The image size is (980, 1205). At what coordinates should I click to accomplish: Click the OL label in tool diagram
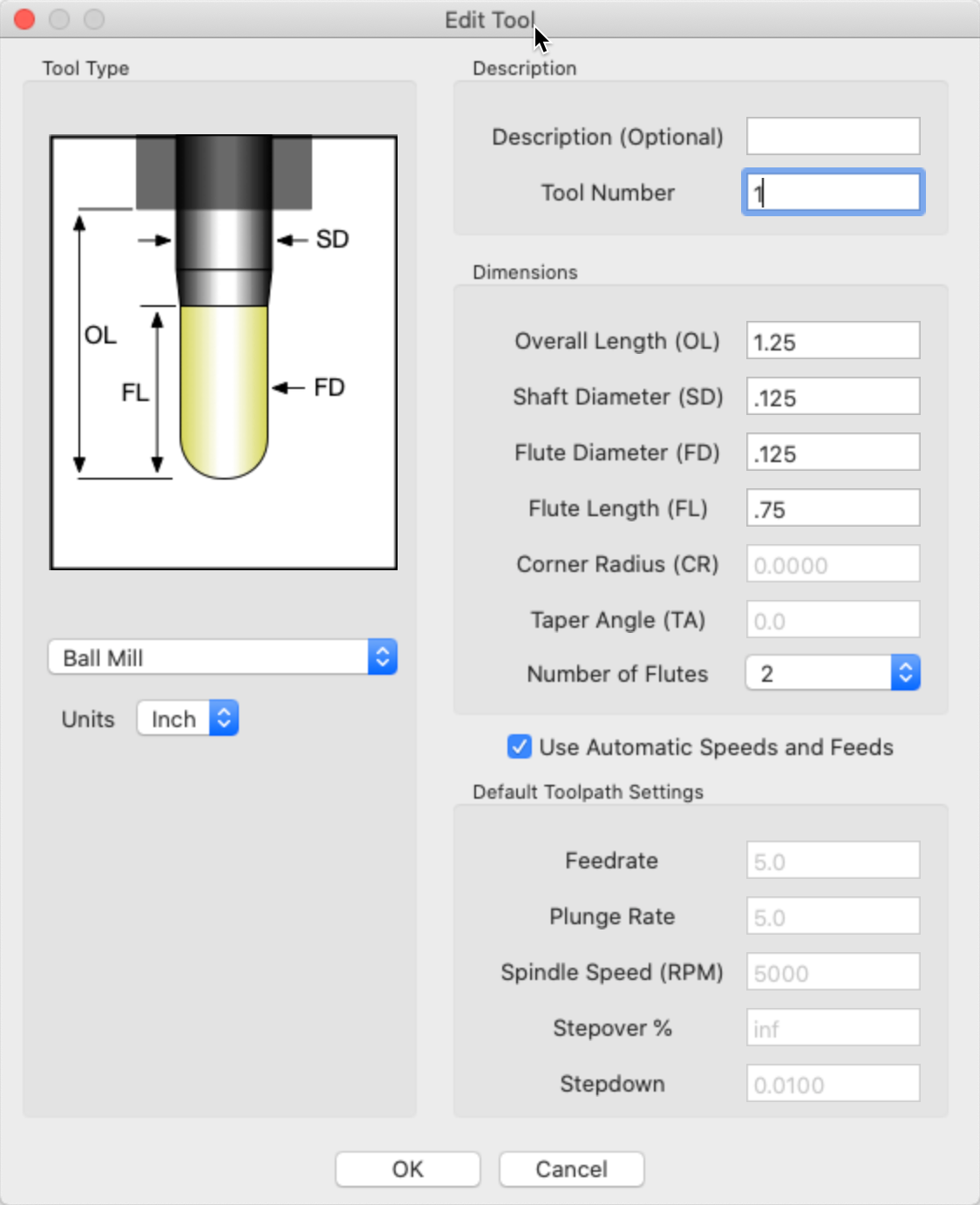(100, 335)
